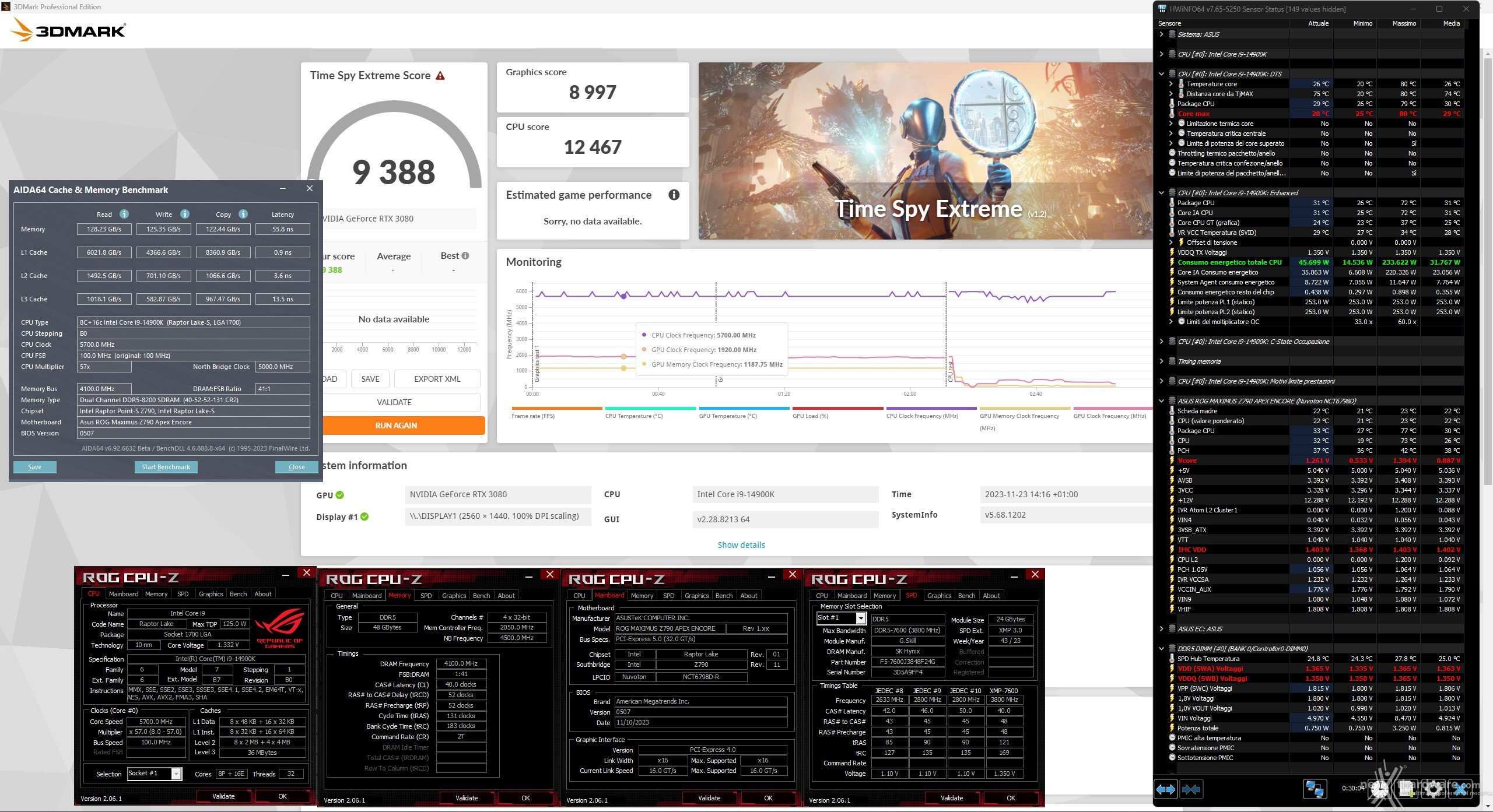
Task: Click the green check icon beside Display #1
Action: (x=365, y=516)
